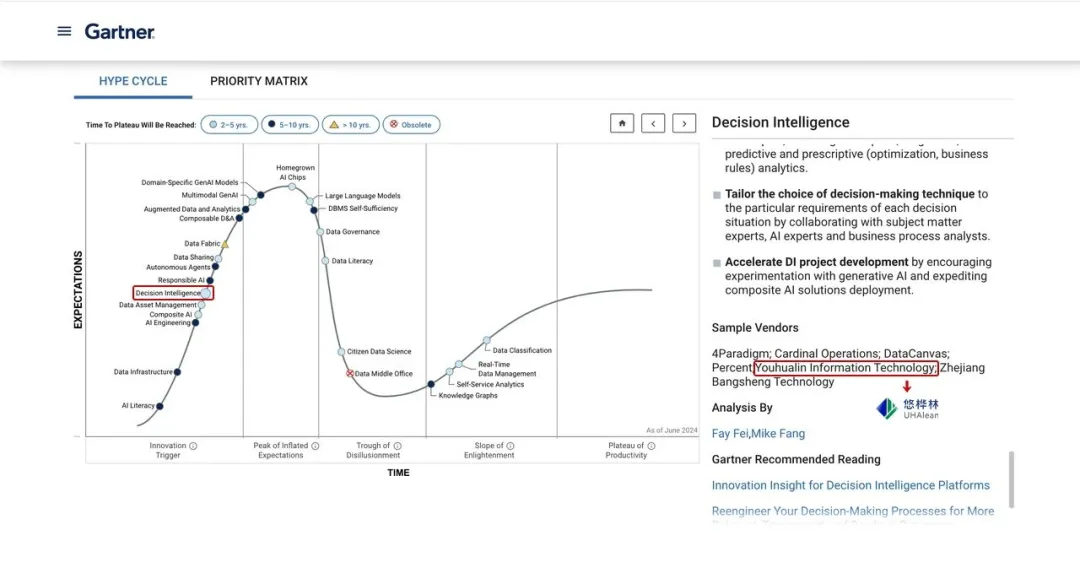Click the home reset chart button

622,123
